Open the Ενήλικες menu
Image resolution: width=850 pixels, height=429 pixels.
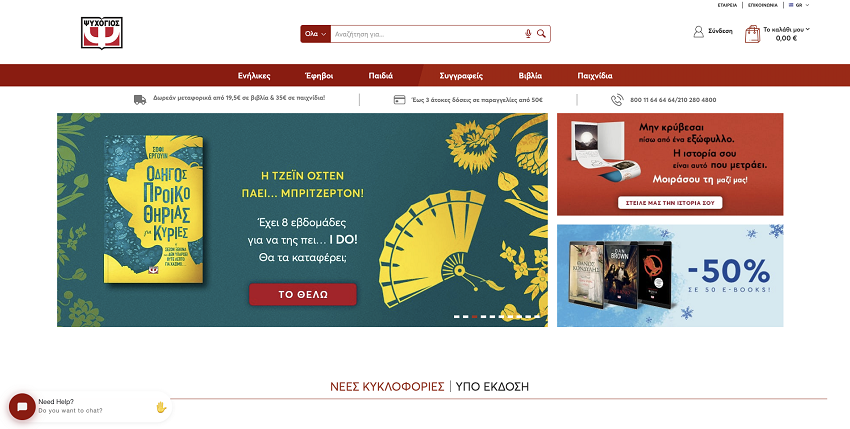[x=254, y=76]
